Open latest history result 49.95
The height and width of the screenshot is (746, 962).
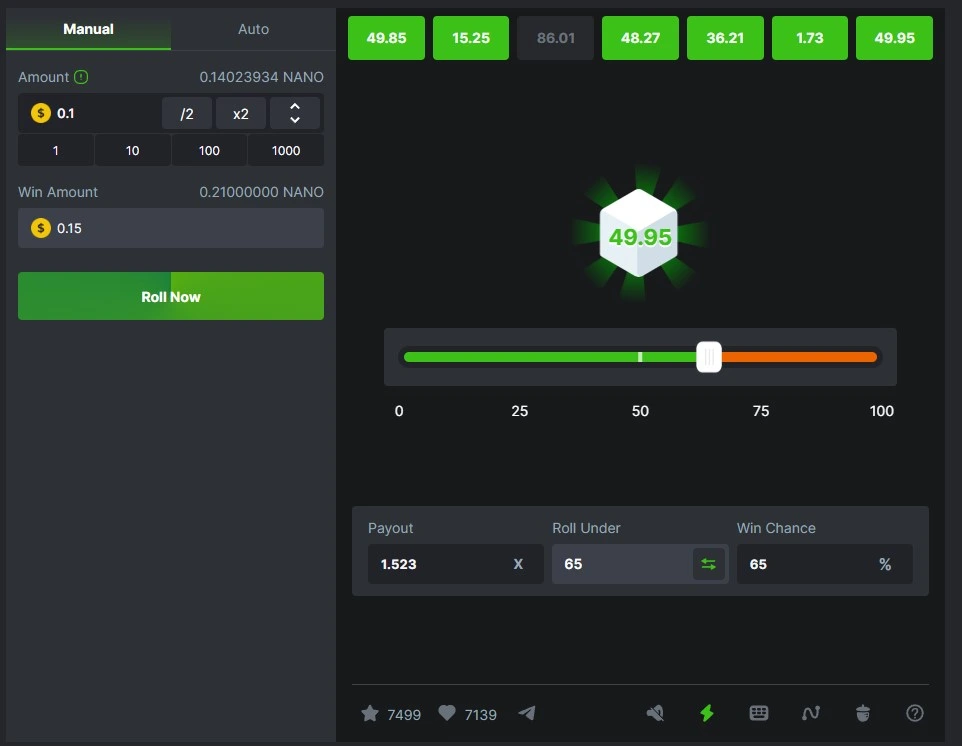pyautogui.click(x=895, y=38)
